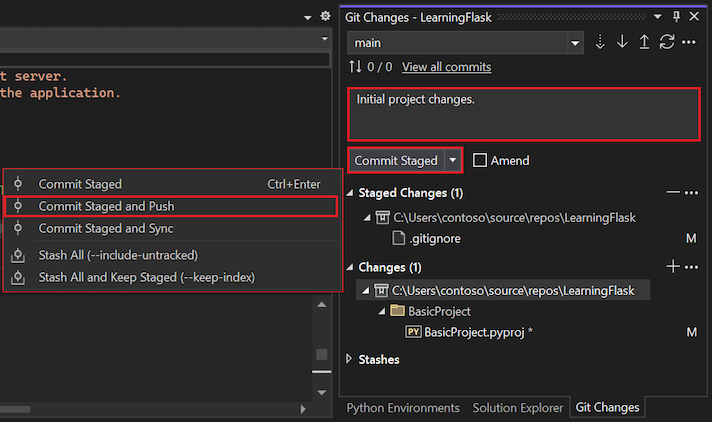Switch to the Solution Explorer tab
Image resolution: width=712 pixels, height=422 pixels.
[516, 408]
